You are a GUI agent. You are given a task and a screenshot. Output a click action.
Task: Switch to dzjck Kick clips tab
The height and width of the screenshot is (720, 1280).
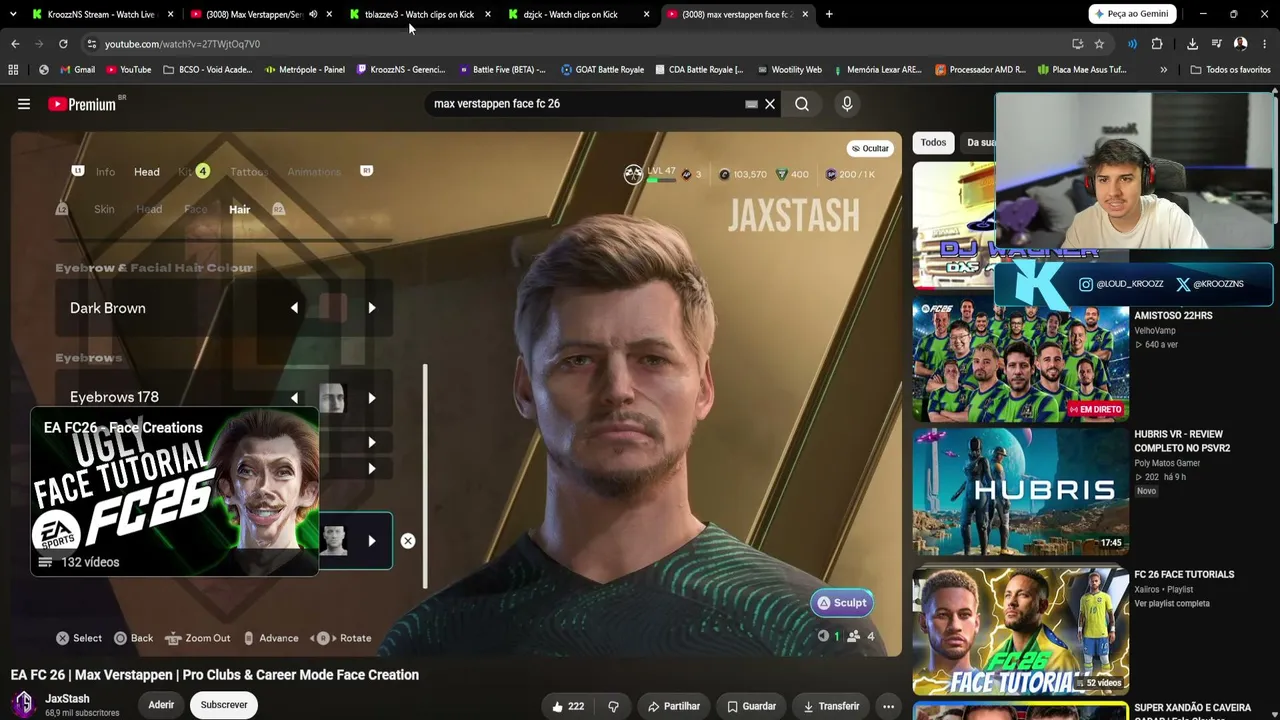pos(579,14)
